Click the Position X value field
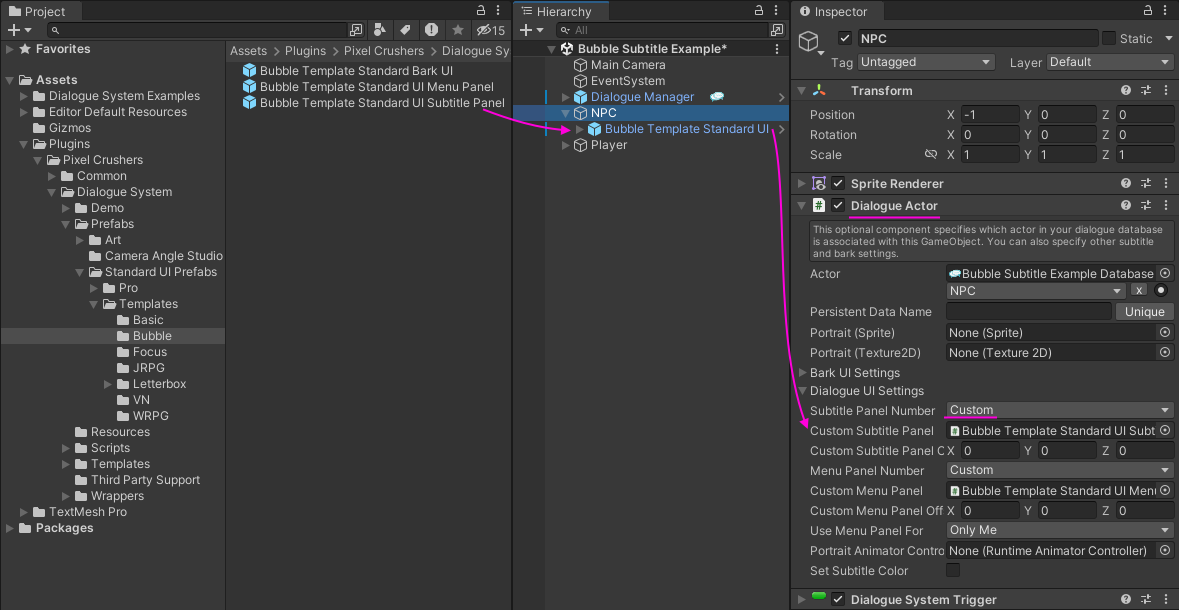 point(989,115)
